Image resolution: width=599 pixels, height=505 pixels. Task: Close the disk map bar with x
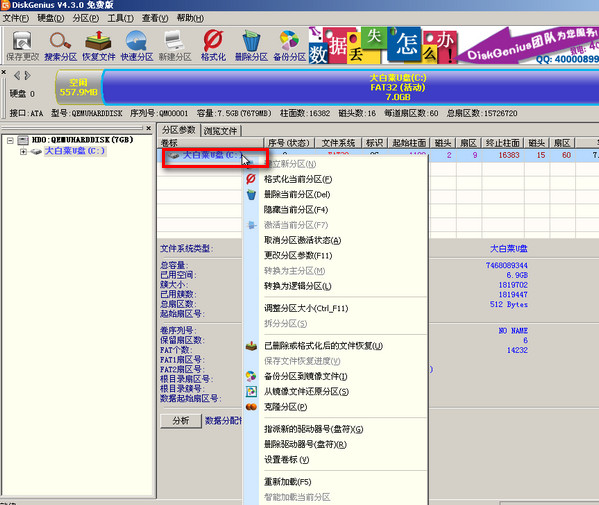(3, 72)
